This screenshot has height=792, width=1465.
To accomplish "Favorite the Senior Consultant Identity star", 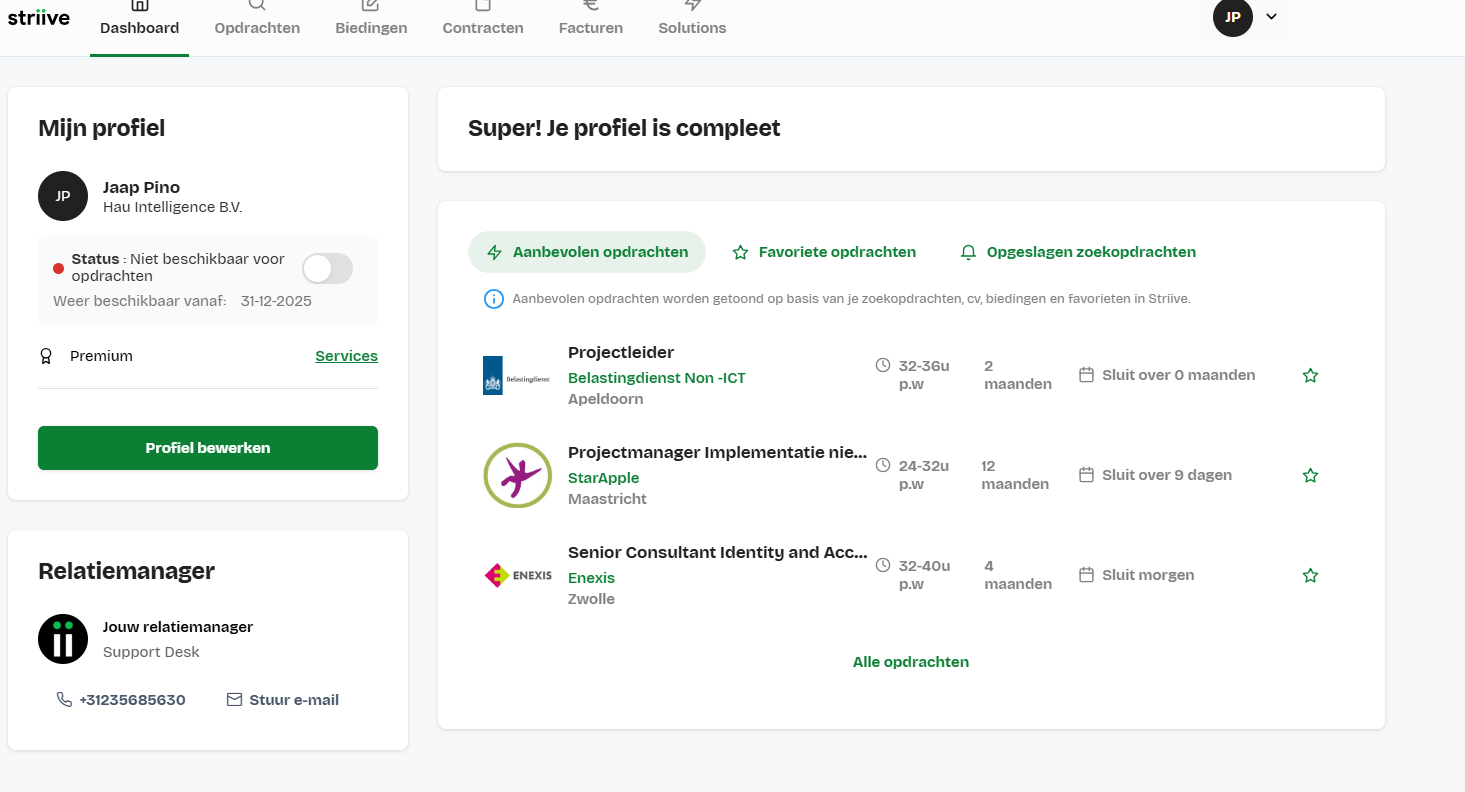I will [1310, 576].
